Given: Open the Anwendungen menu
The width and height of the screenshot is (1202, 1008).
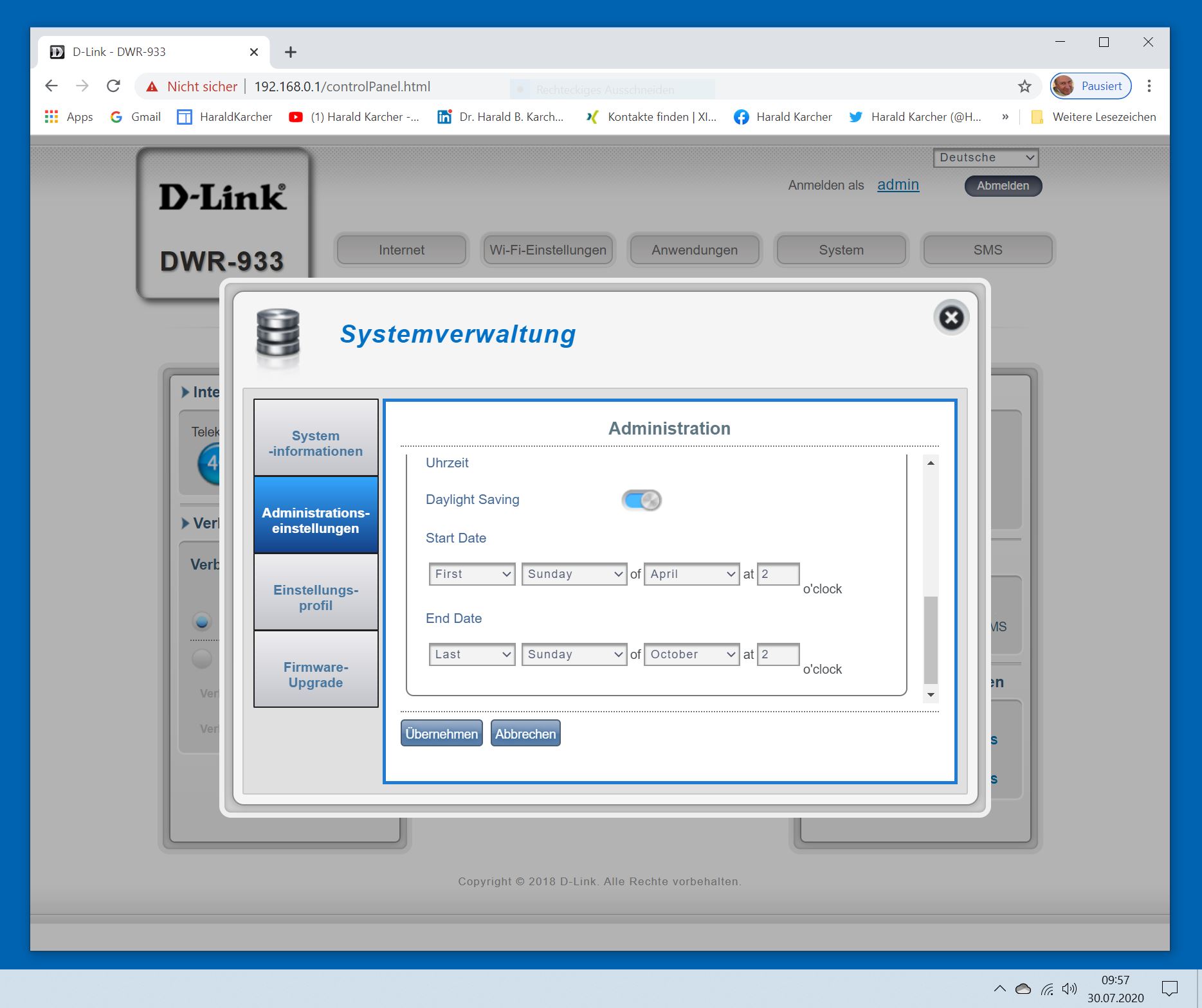Looking at the screenshot, I should tap(695, 250).
